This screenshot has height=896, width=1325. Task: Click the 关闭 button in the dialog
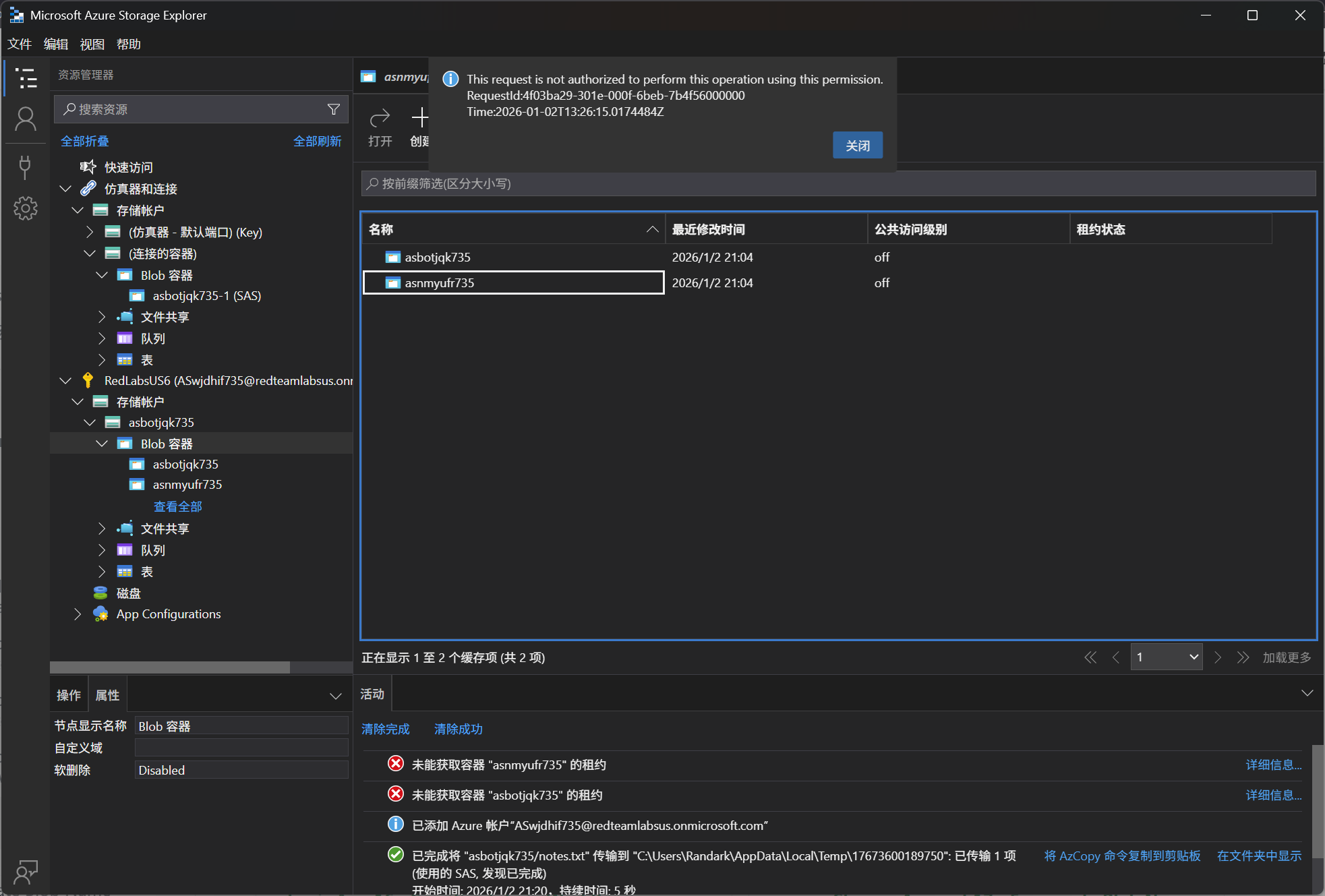point(857,146)
